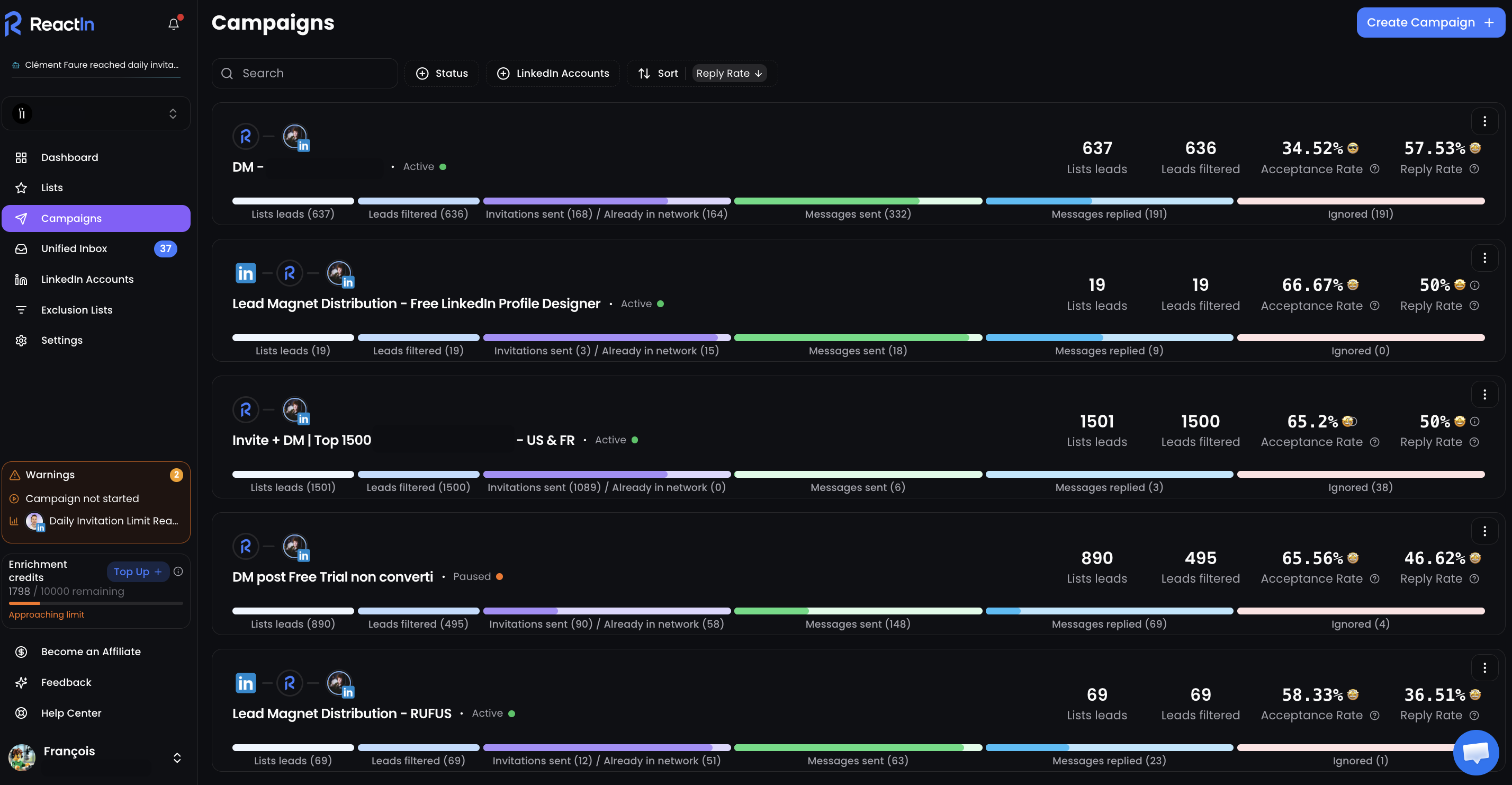
Task: Expand the François user account menu
Action: pos(177,758)
